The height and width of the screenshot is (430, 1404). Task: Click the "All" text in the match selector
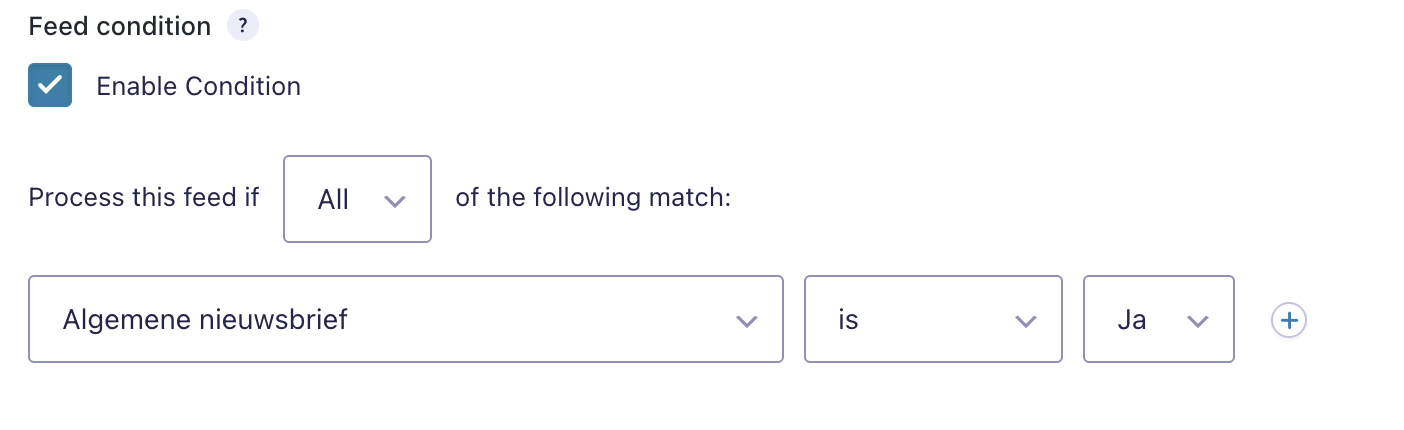coord(333,200)
